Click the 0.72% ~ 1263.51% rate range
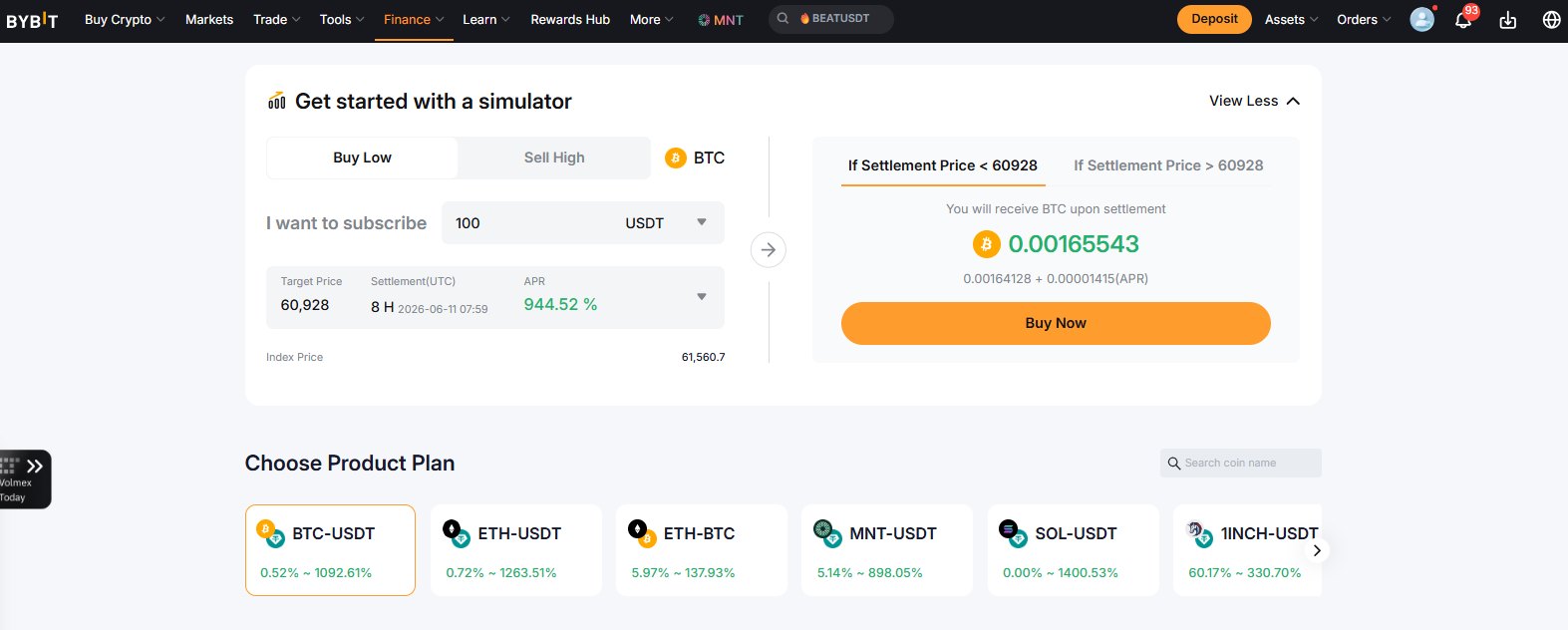This screenshot has height=630, width=1568. point(501,573)
